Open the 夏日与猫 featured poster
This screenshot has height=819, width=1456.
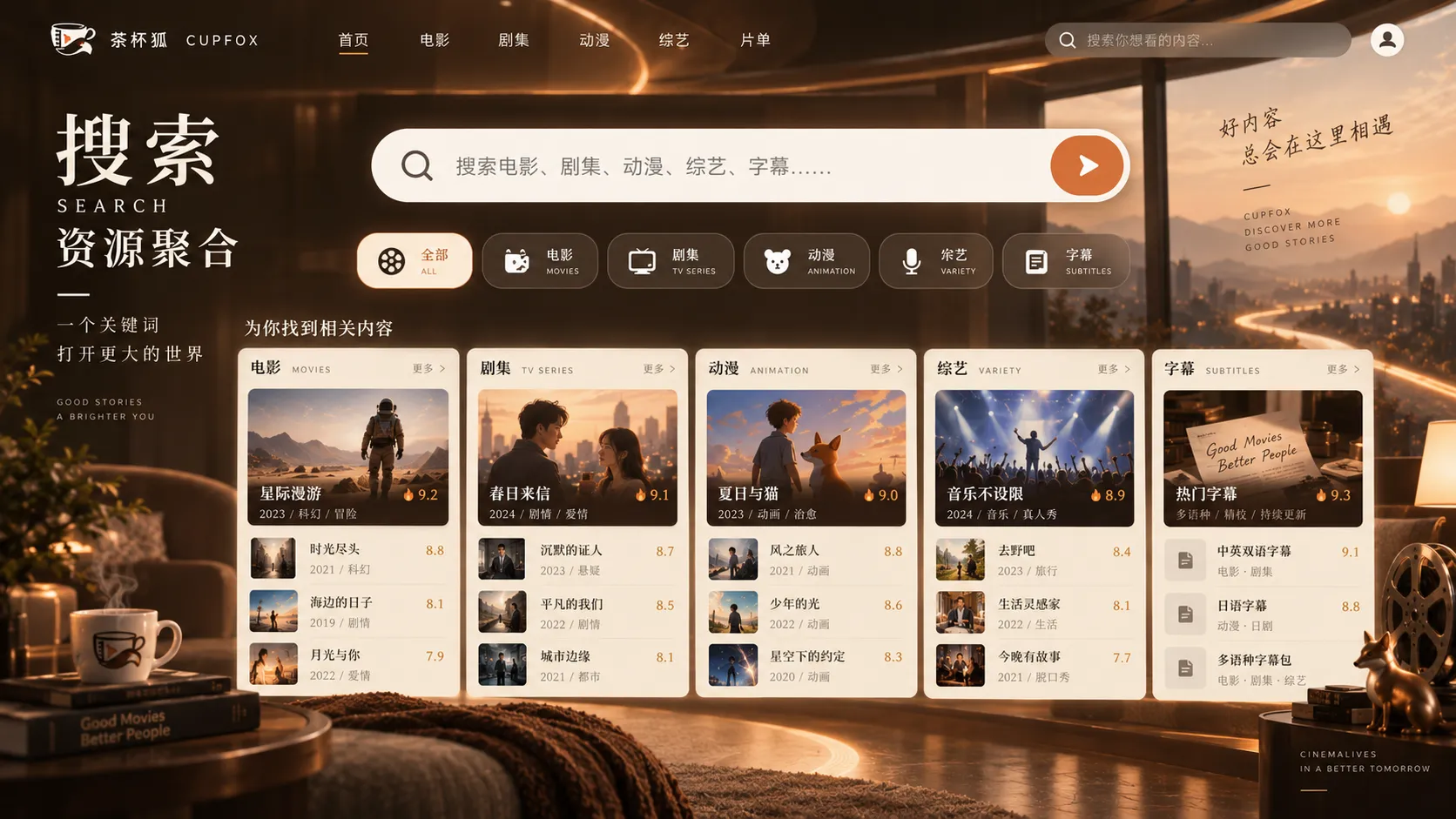[806, 458]
